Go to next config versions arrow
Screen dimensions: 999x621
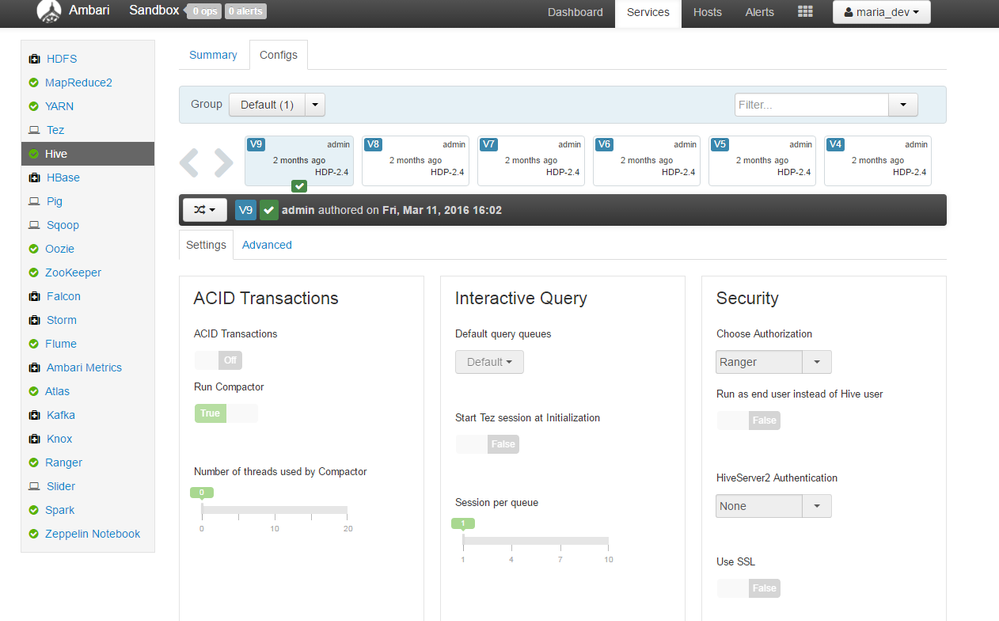224,162
